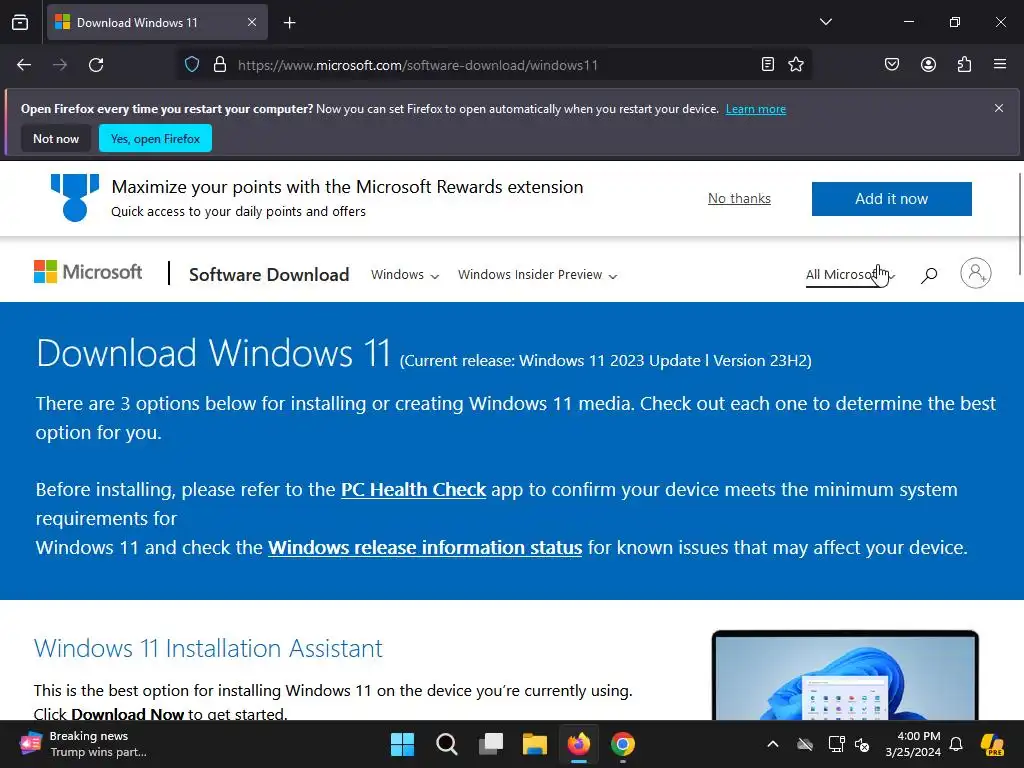Viewport: 1024px width, 768px height.
Task: Show hidden system tray icons
Action: click(x=773, y=744)
